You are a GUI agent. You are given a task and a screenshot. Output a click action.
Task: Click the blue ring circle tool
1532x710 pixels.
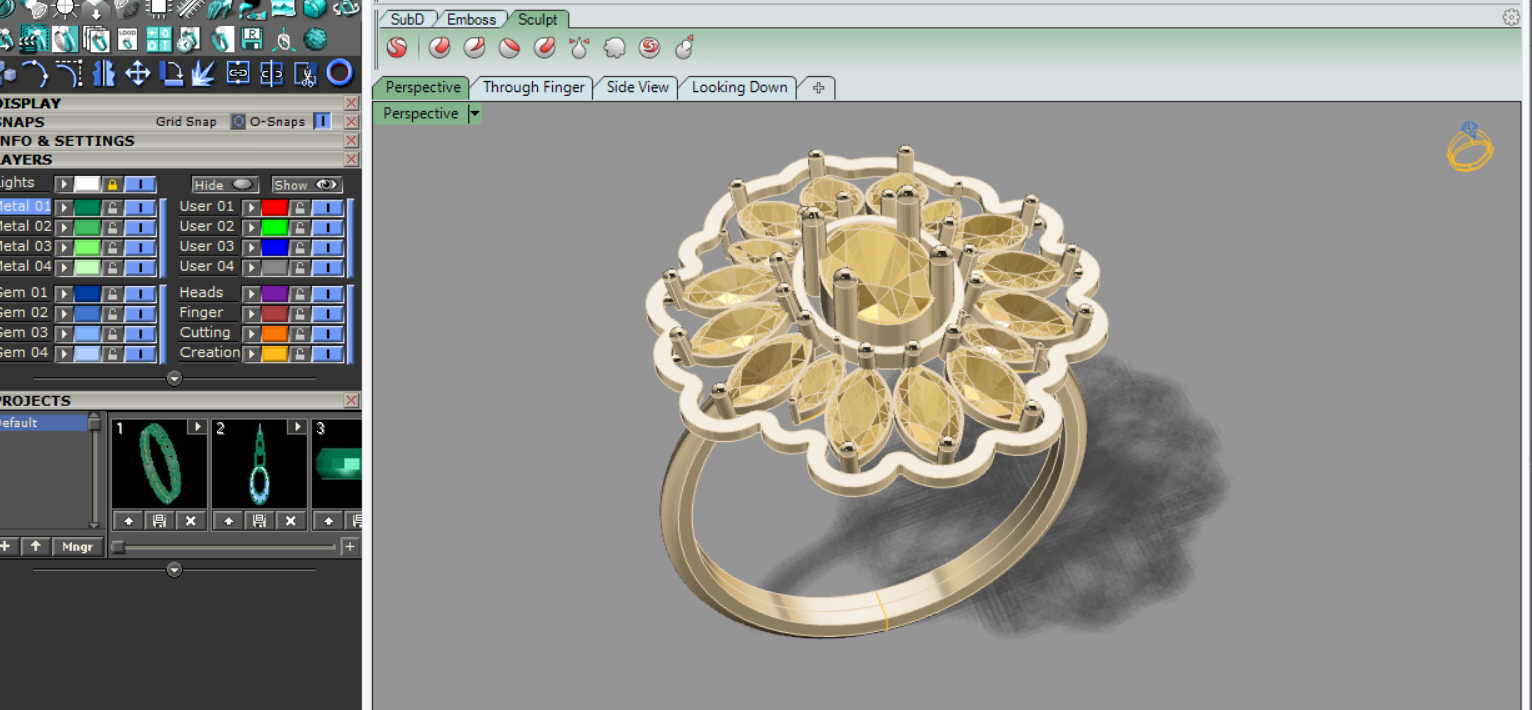coord(340,73)
